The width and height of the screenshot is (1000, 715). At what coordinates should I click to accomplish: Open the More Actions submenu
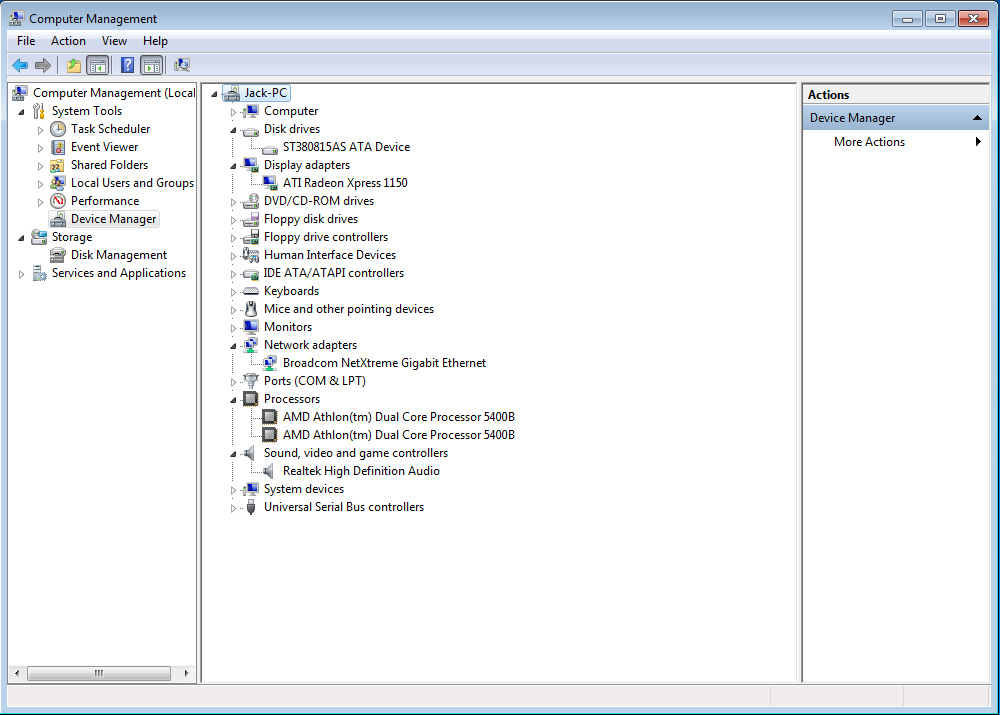[895, 142]
